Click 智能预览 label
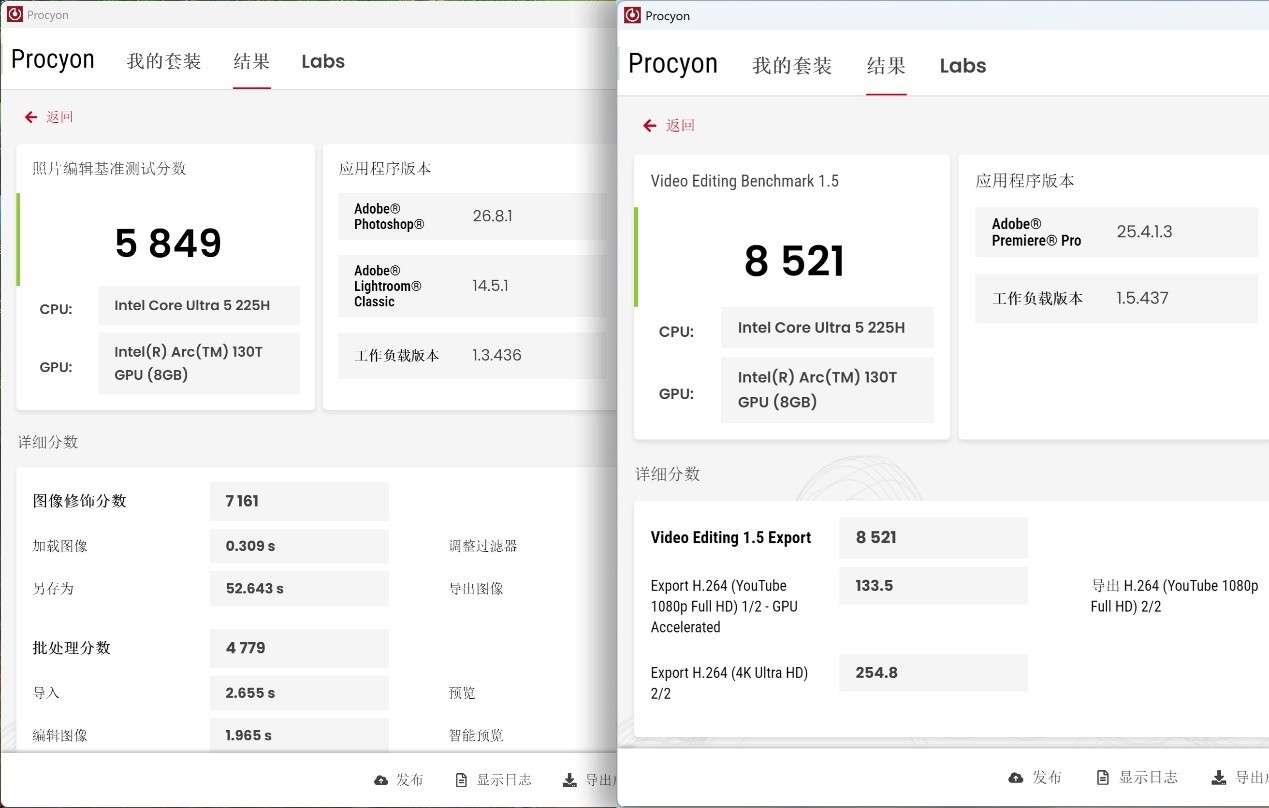This screenshot has height=808, width=1269. click(476, 735)
